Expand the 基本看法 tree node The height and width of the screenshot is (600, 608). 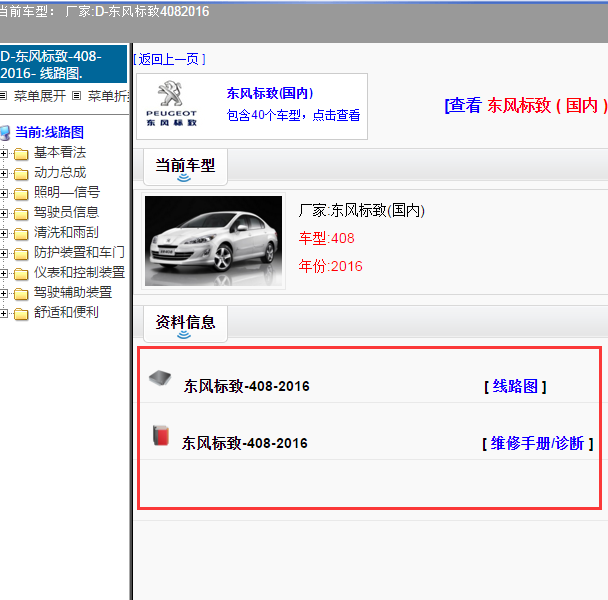(3, 154)
